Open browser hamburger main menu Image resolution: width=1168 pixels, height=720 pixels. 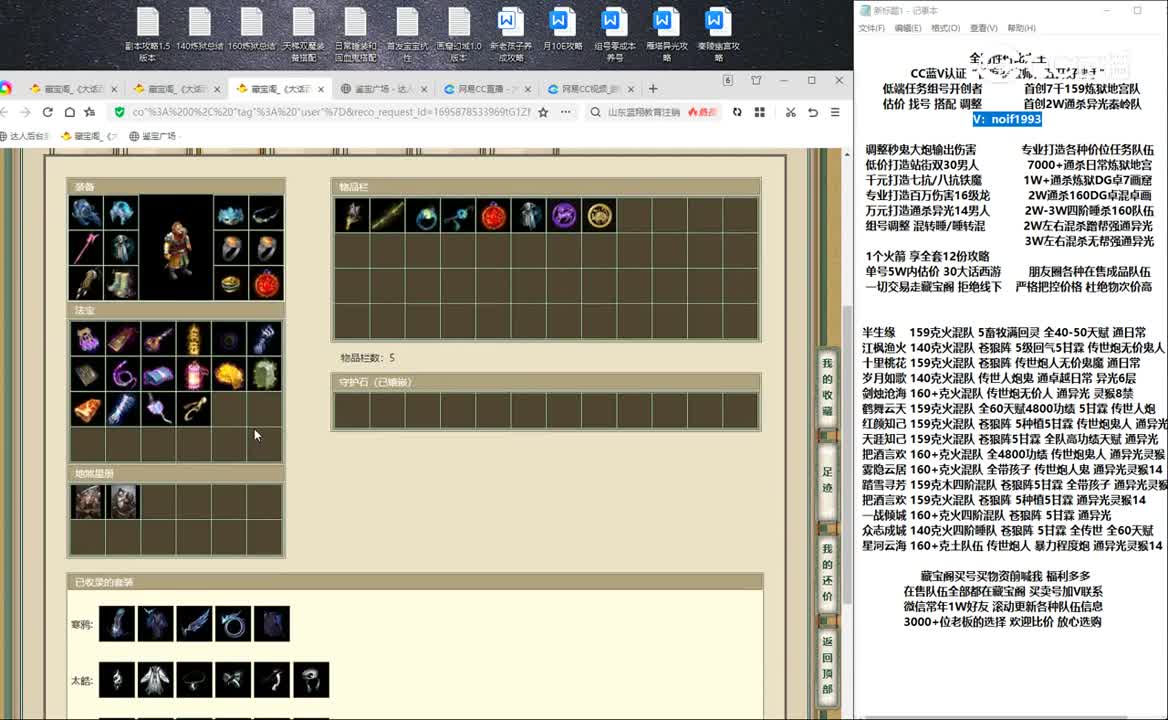pyautogui.click(x=835, y=112)
